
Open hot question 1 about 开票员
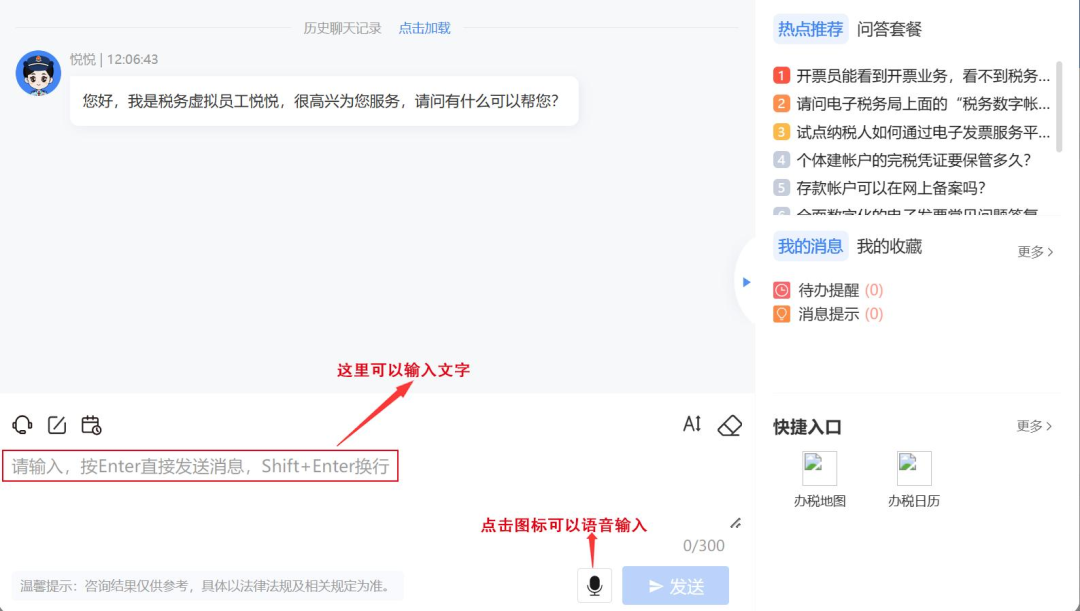(911, 75)
